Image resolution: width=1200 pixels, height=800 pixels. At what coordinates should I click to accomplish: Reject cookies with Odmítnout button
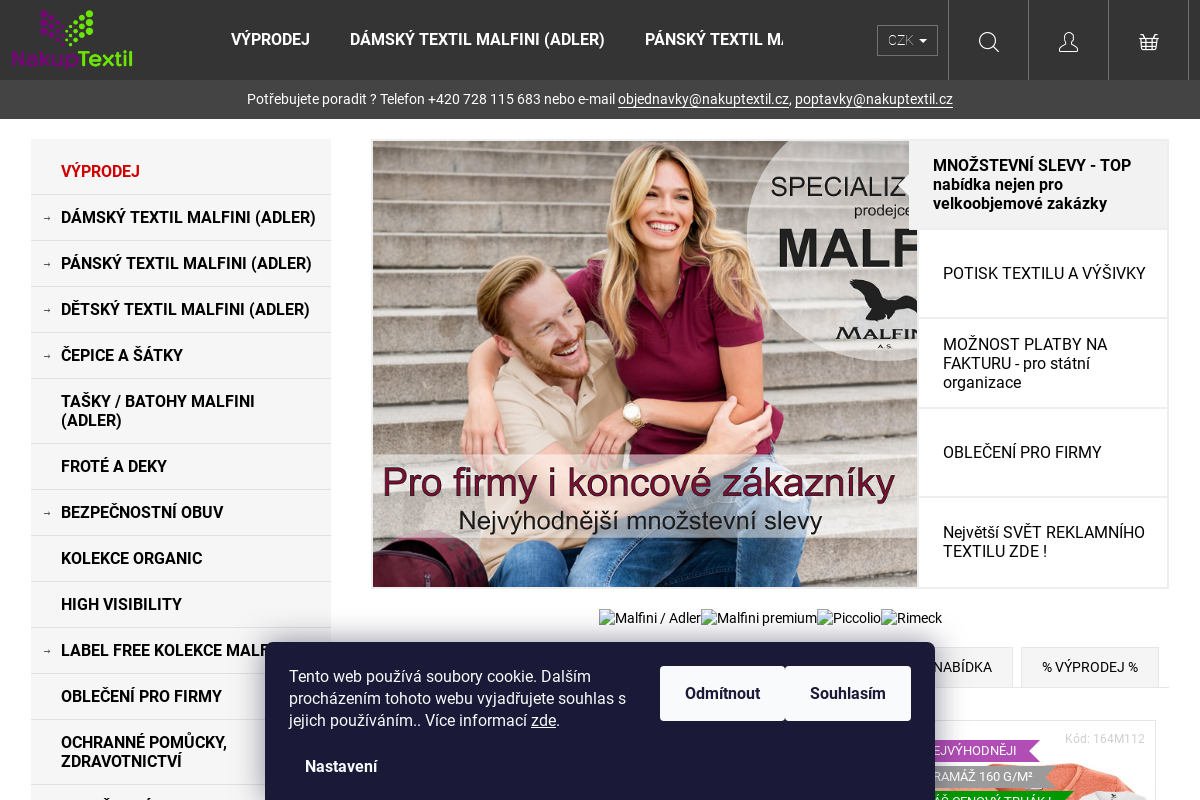[x=722, y=693]
